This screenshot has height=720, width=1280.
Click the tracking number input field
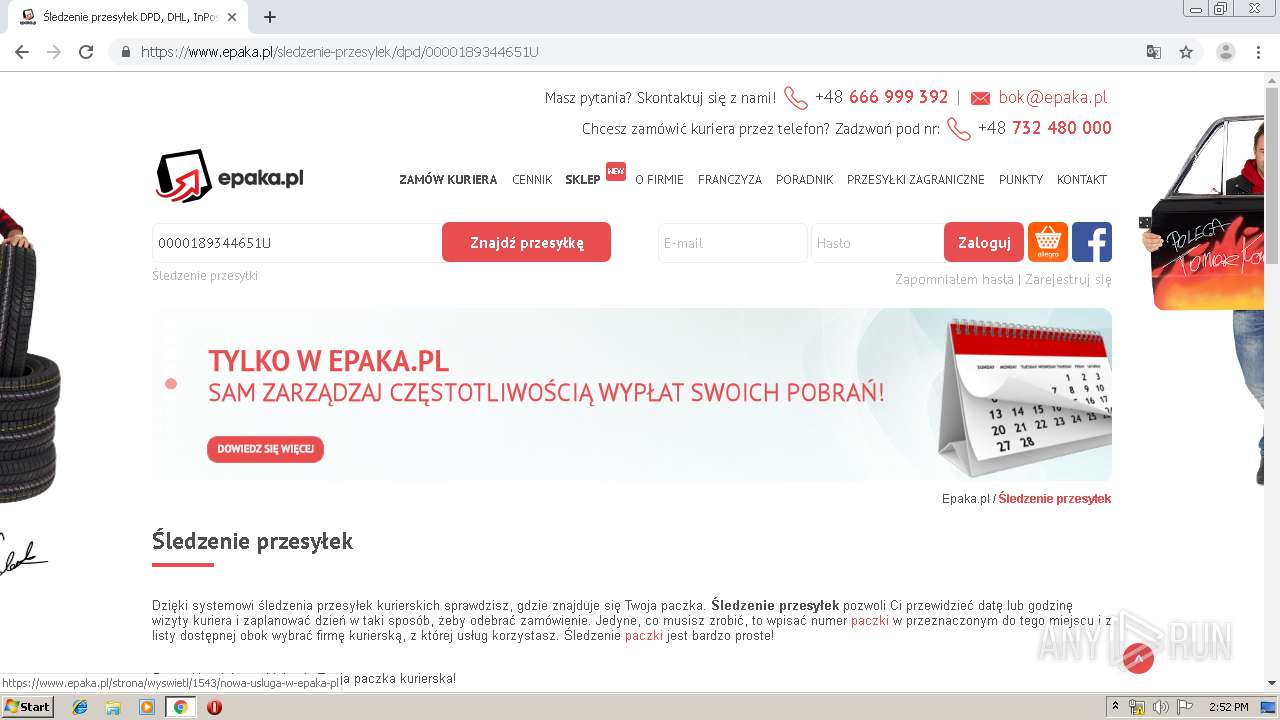pyautogui.click(x=297, y=242)
